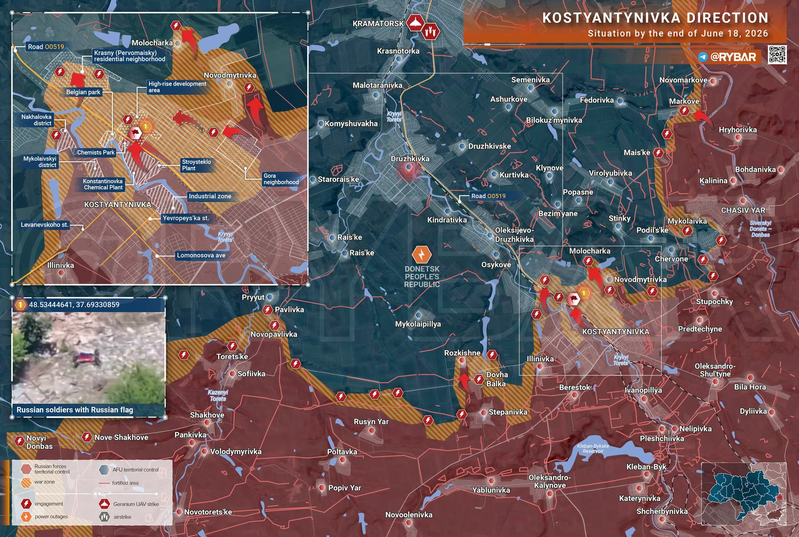Open the @RYBAR channel link
This screenshot has height=537, width=799.
coord(733,57)
